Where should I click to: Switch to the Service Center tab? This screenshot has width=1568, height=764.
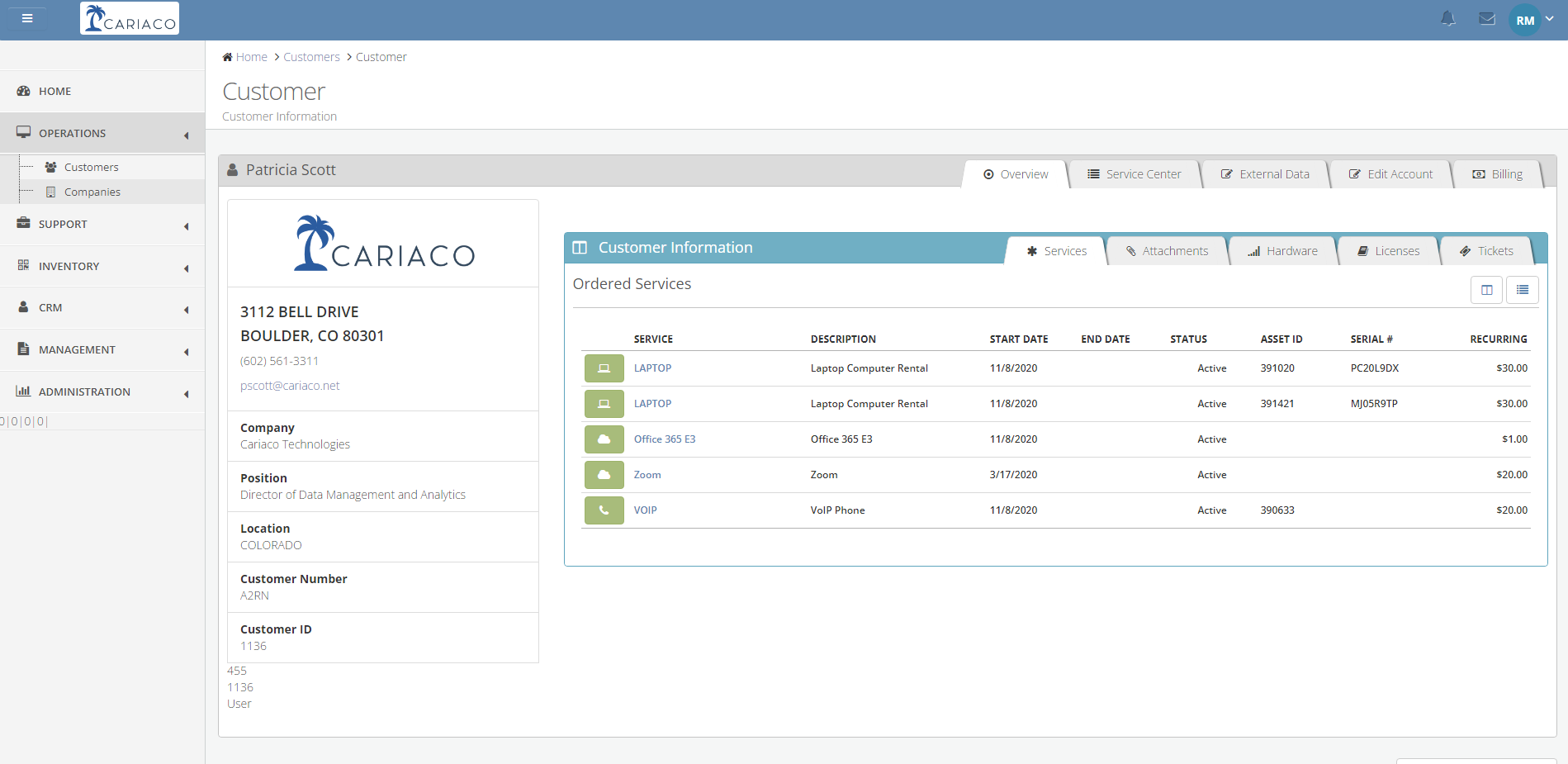1134,174
